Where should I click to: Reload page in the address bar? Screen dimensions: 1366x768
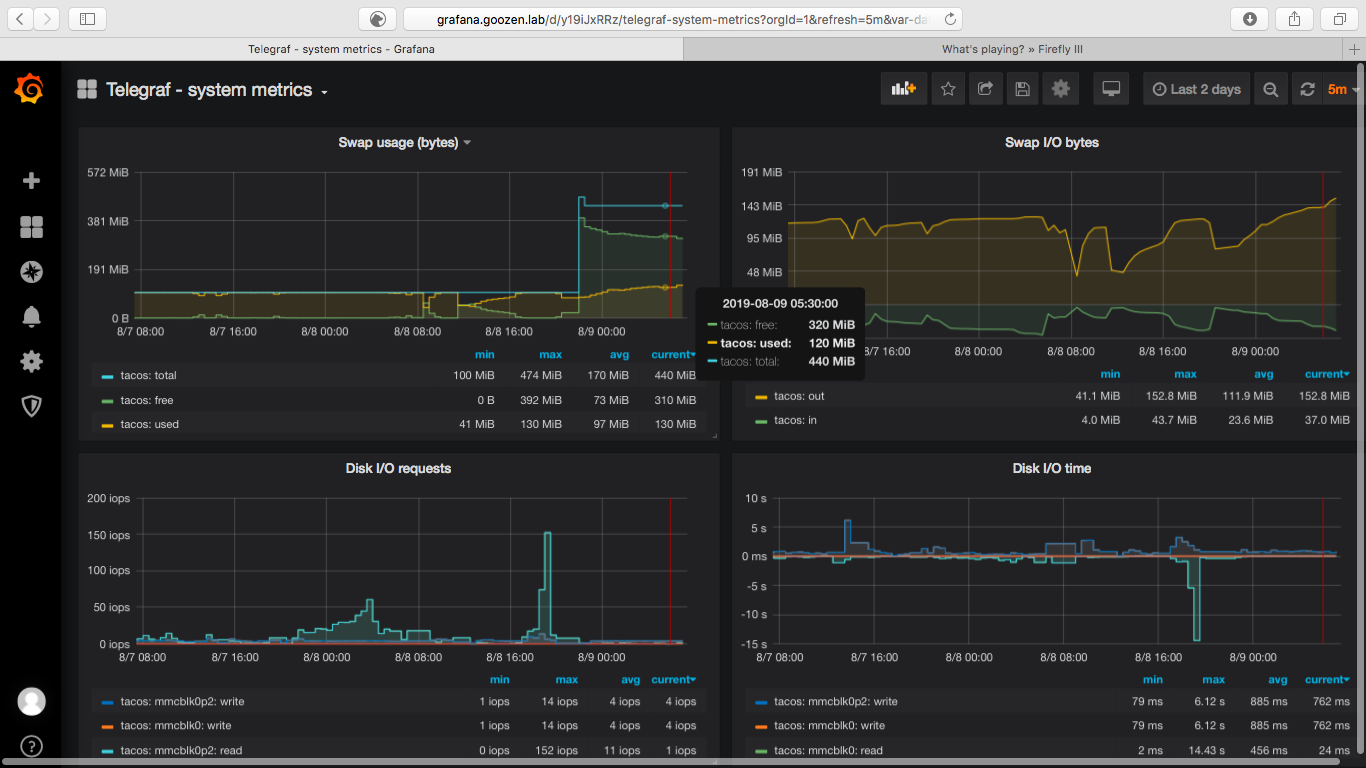pos(950,18)
